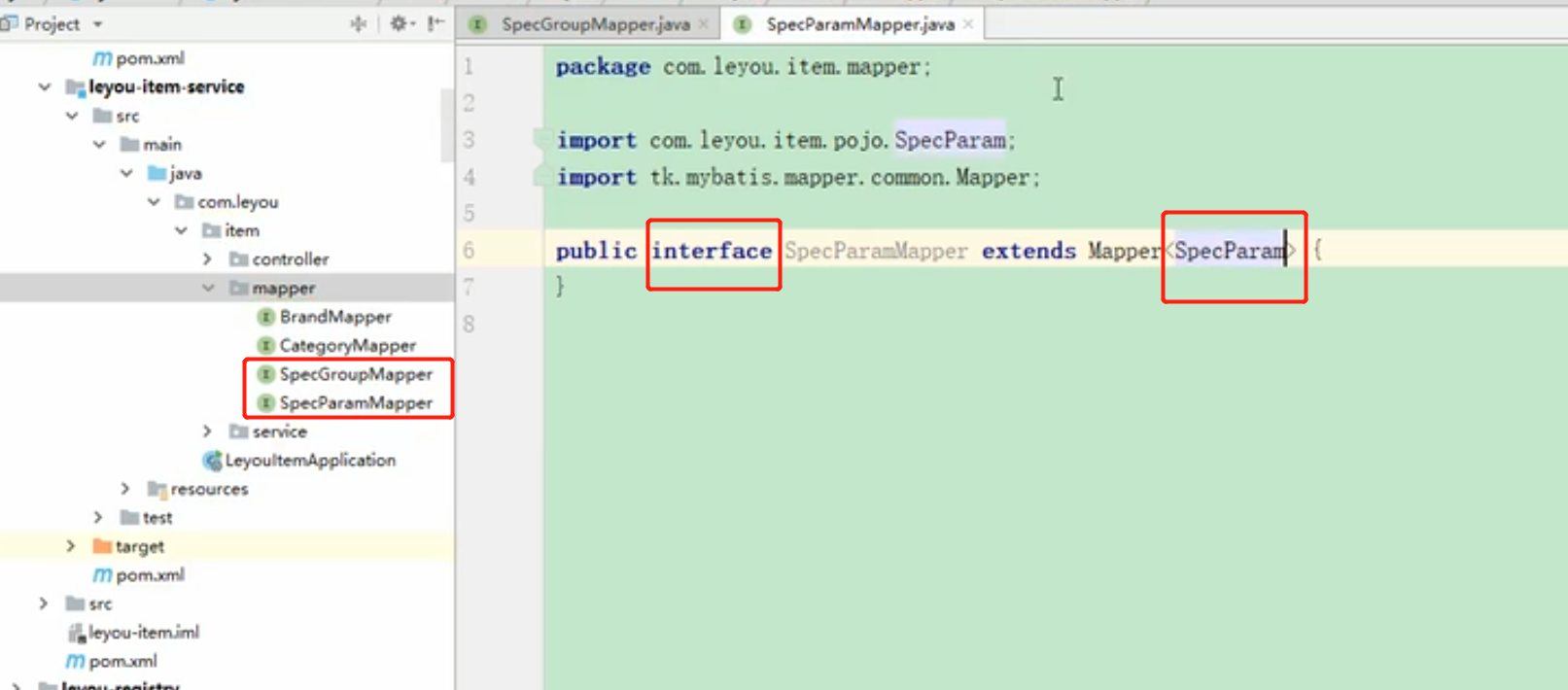
Task: Open the project panel settings gear
Action: tap(399, 23)
